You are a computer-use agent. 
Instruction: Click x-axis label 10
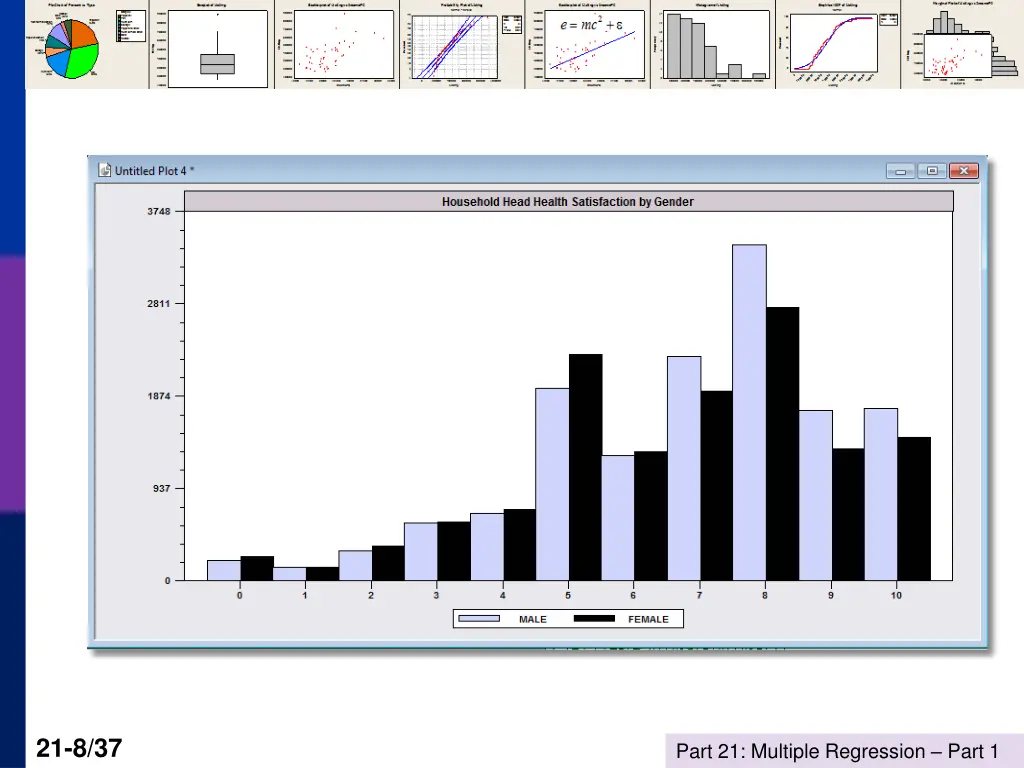coord(896,595)
